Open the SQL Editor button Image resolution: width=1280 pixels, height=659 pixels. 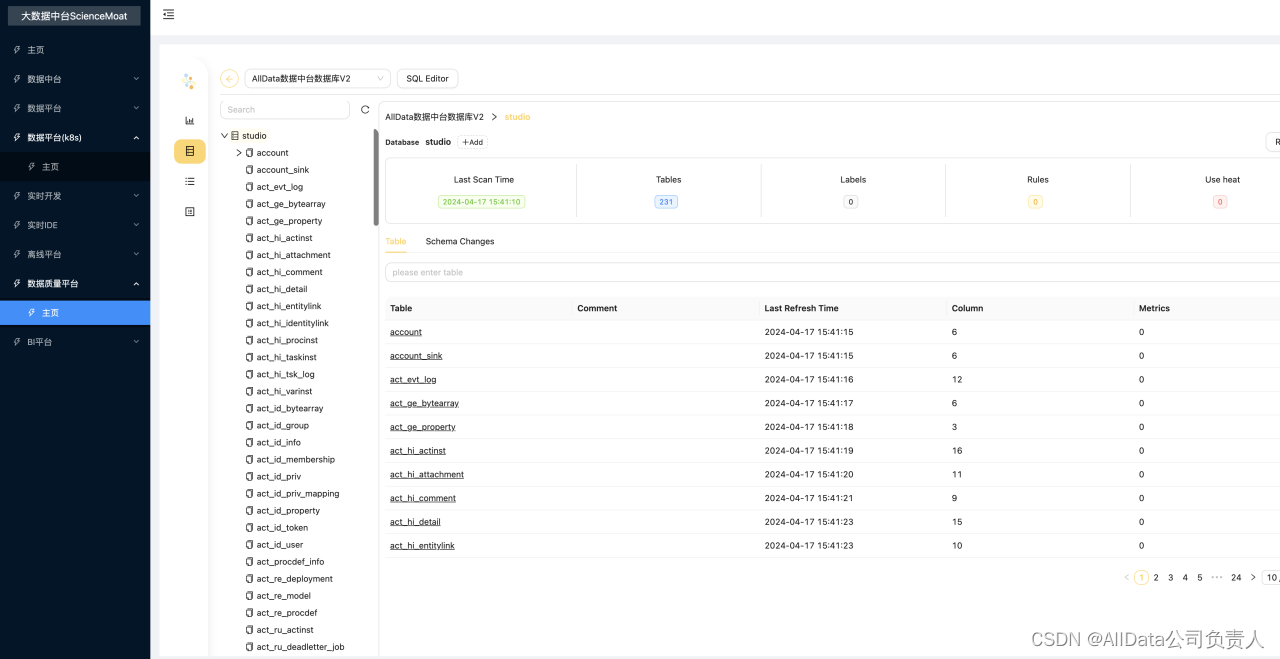point(427,79)
